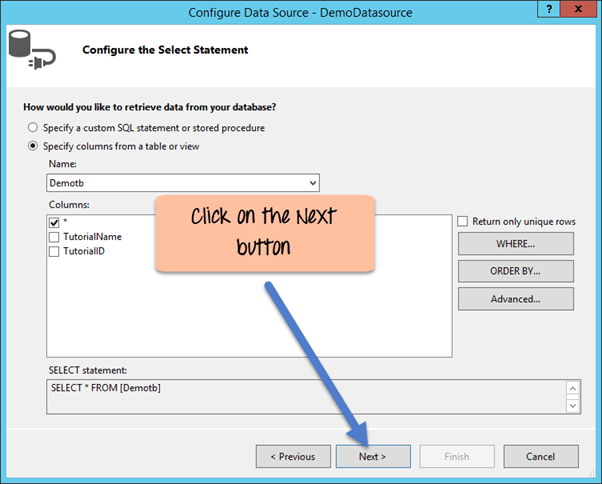Check the TutorialName column checkbox
The width and height of the screenshot is (602, 484).
pos(54,237)
